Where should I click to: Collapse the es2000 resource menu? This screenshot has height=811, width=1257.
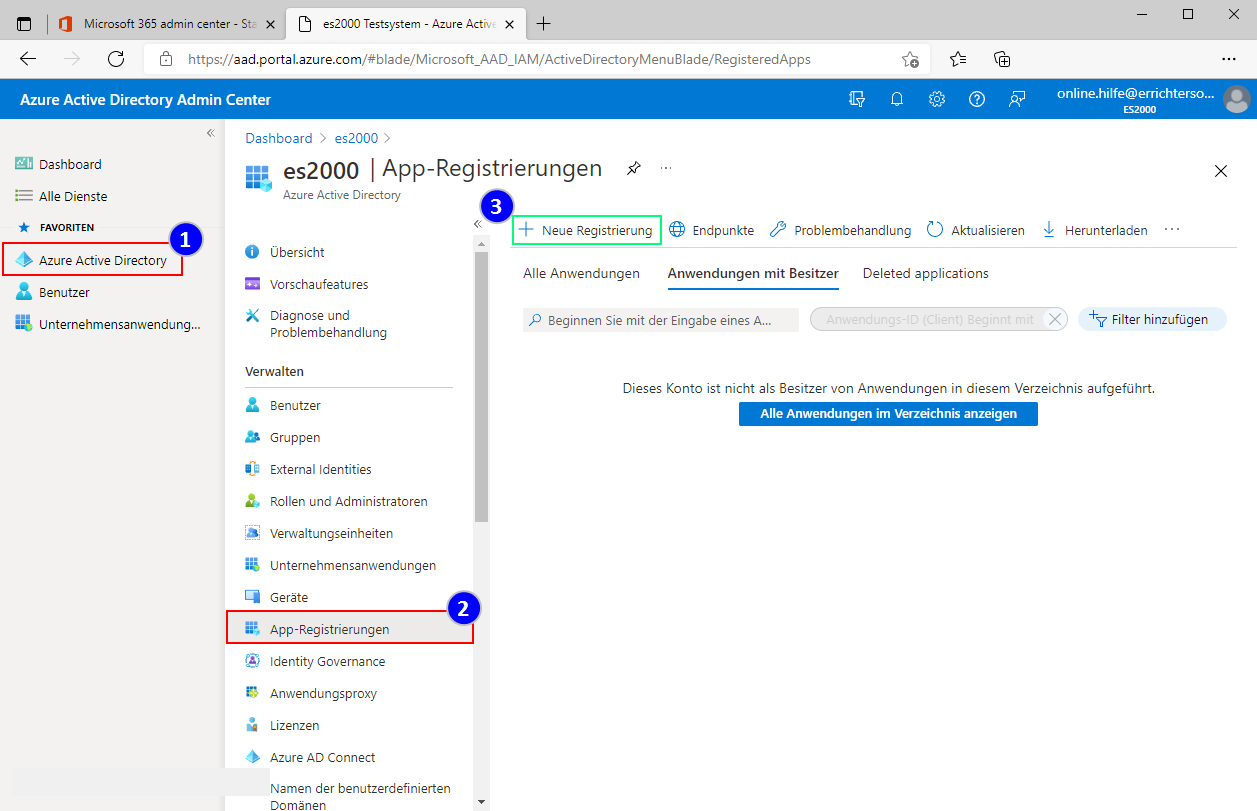(x=477, y=224)
